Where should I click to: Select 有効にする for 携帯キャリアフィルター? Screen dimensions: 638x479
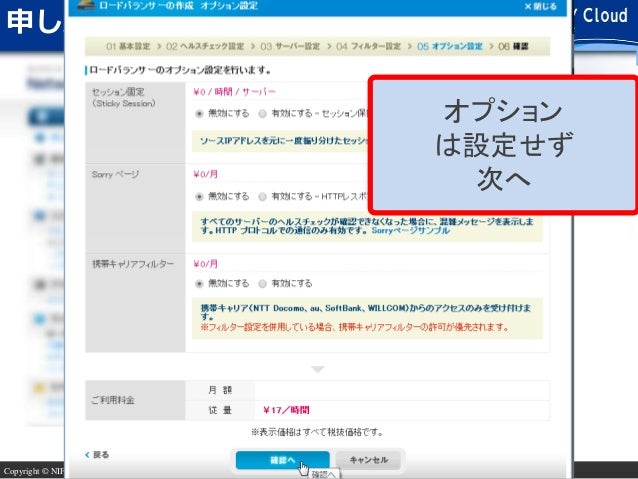tap(262, 283)
